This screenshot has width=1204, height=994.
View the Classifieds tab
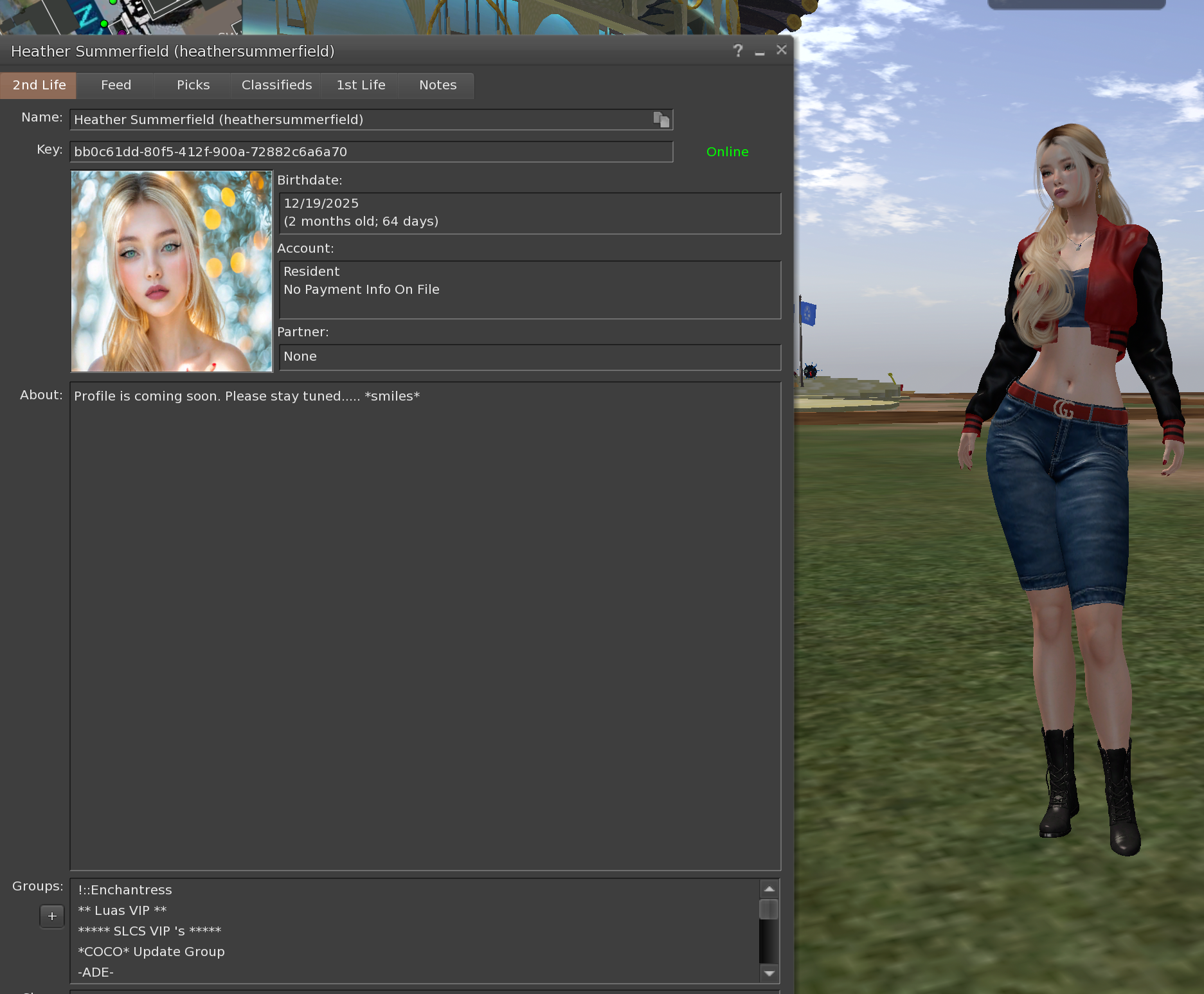[x=276, y=85]
